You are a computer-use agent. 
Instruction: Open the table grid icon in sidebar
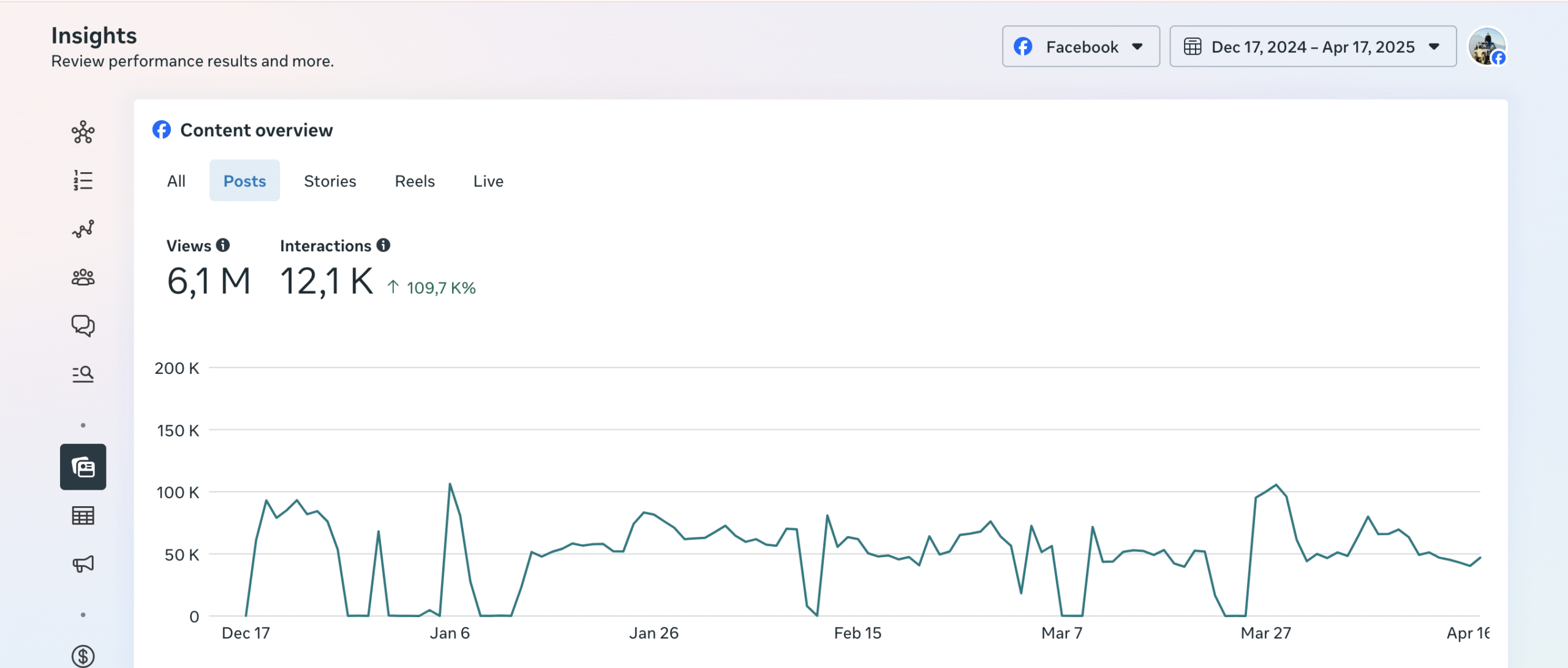click(x=83, y=515)
